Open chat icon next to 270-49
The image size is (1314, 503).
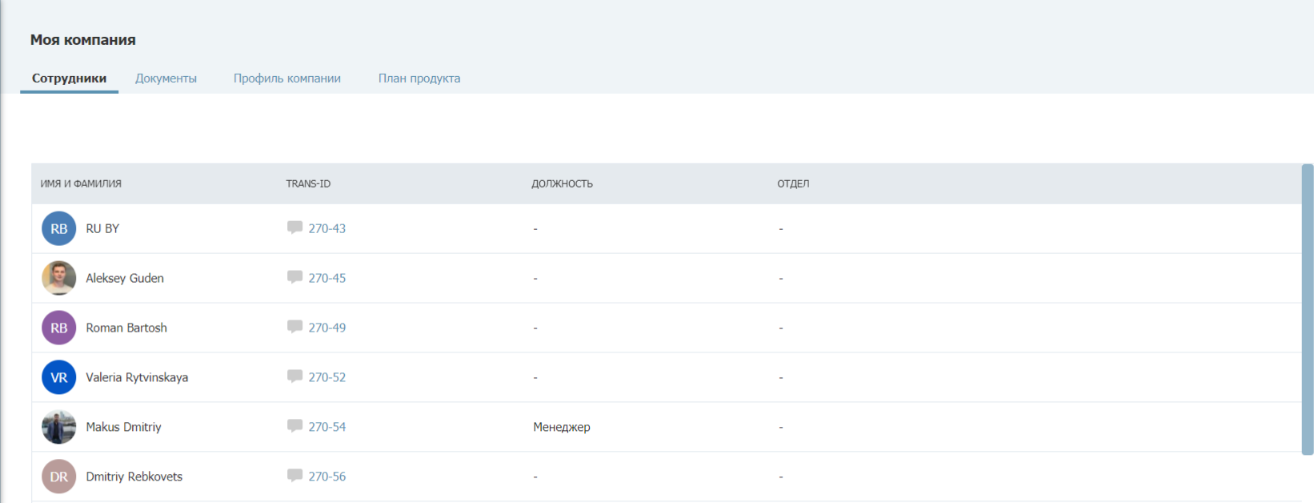[x=294, y=326]
